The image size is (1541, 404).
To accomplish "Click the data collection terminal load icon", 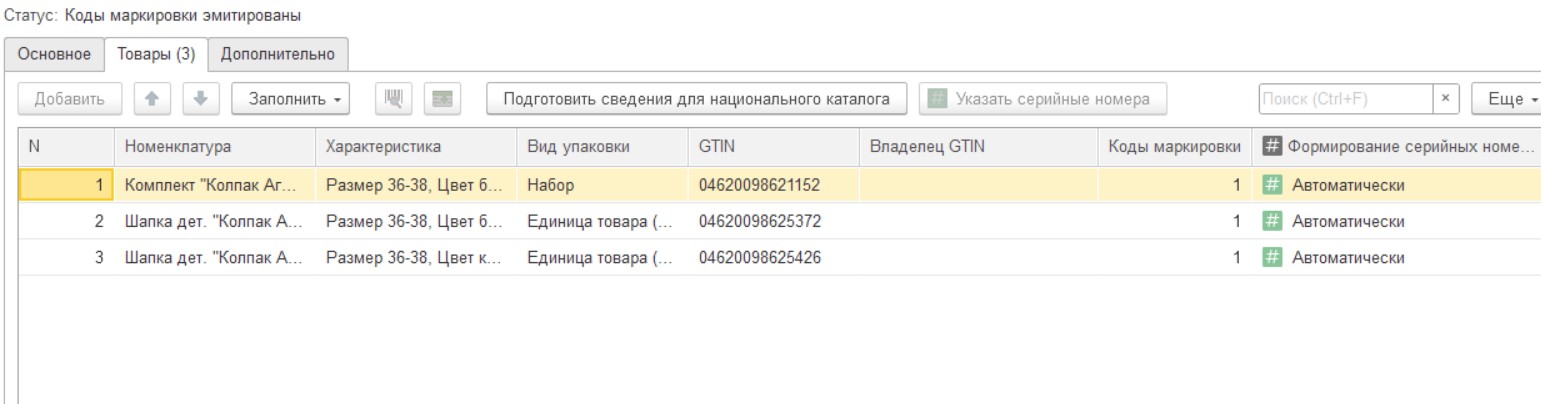I will point(439,99).
